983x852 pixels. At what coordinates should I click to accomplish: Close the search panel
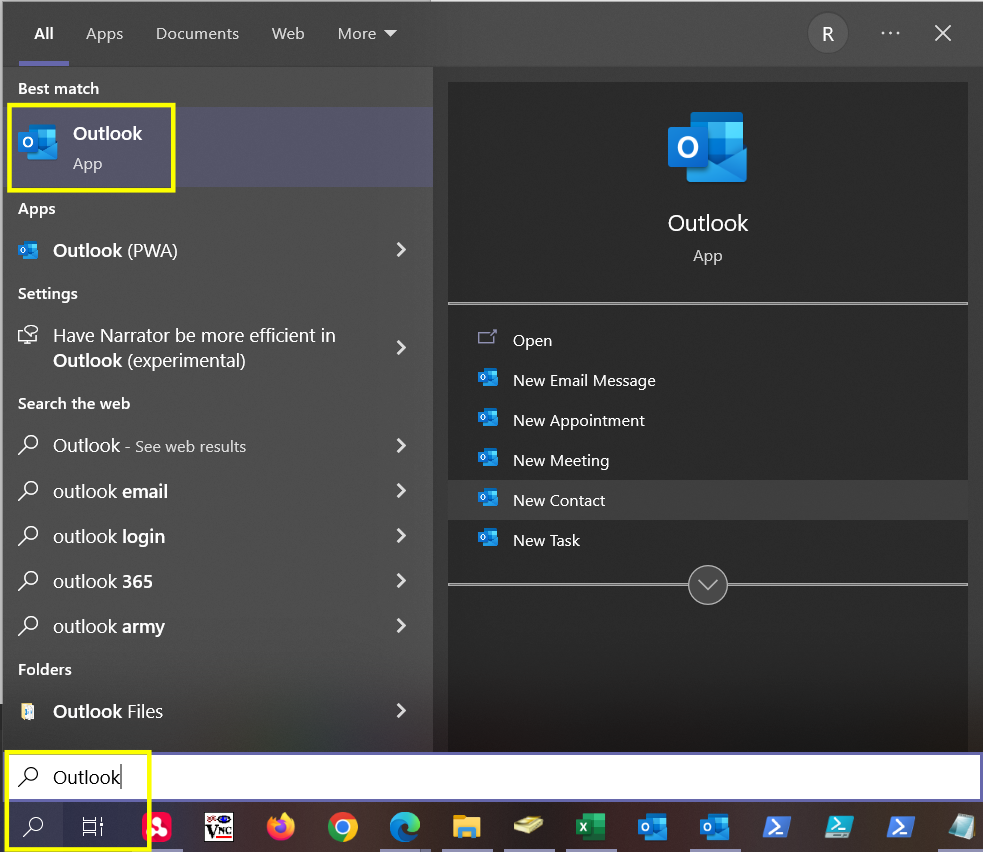[943, 33]
